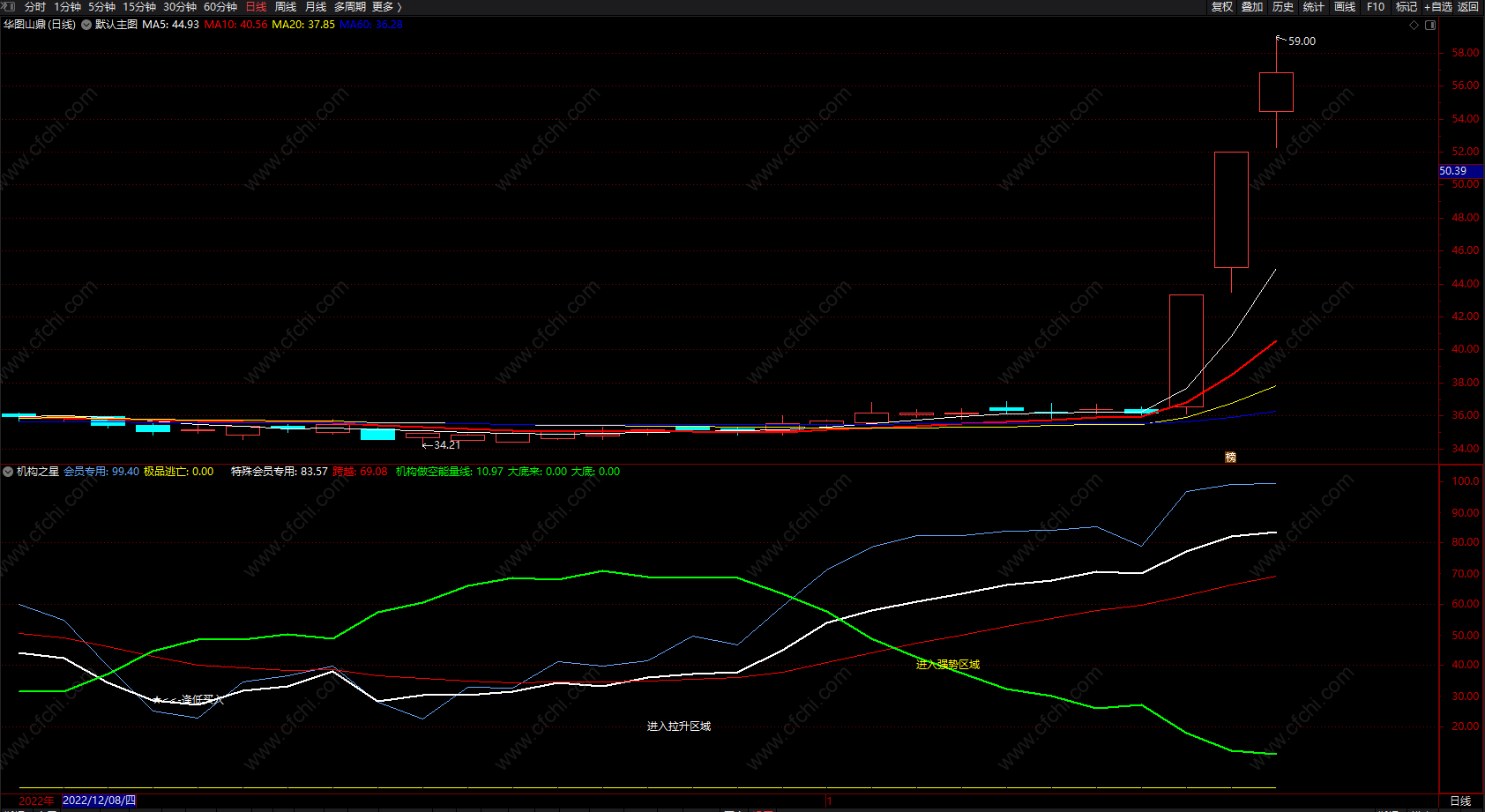Click the 机构做空能量线: 10.97 label
1485x812 pixels.
click(450, 472)
